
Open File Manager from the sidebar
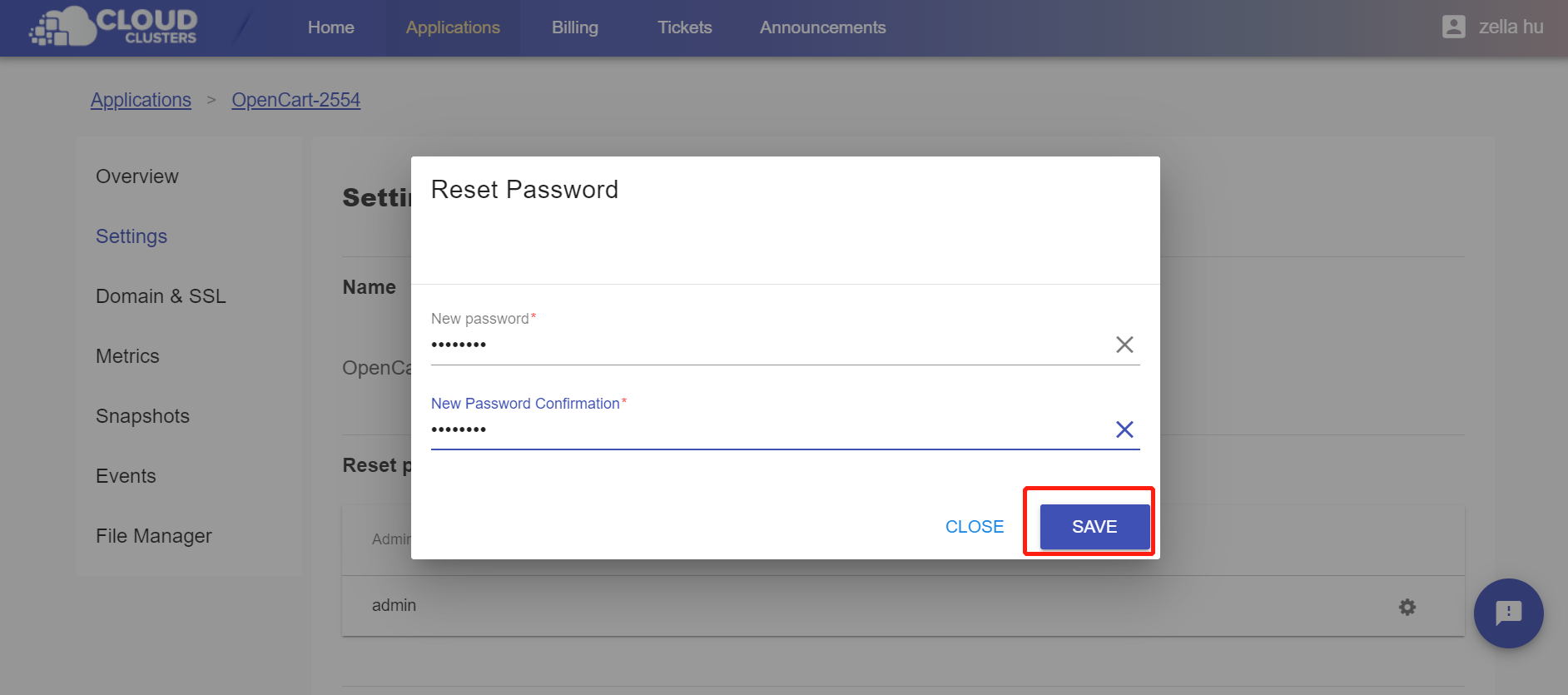154,536
